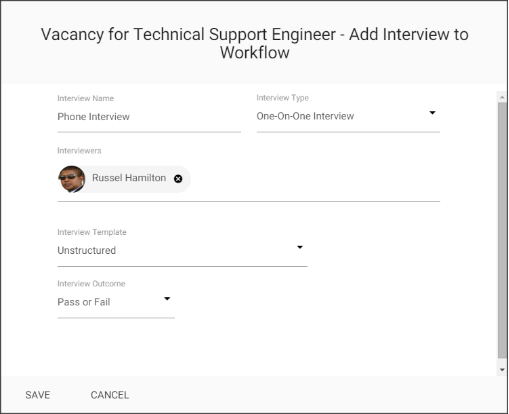509x414 pixels.
Task: Click the Interview Name label
Action: pos(86,98)
